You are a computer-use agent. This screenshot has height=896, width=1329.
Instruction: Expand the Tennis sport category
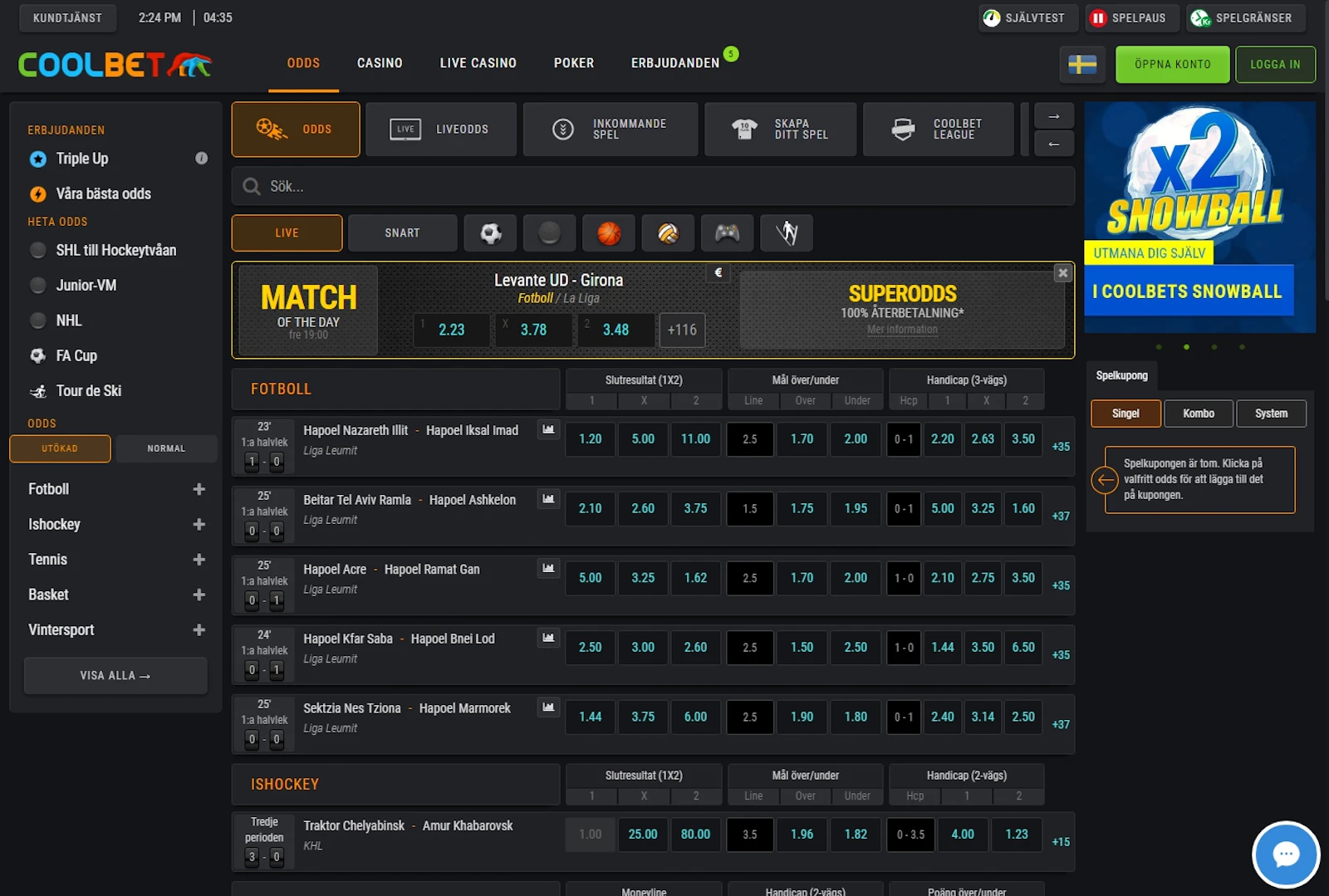199,560
